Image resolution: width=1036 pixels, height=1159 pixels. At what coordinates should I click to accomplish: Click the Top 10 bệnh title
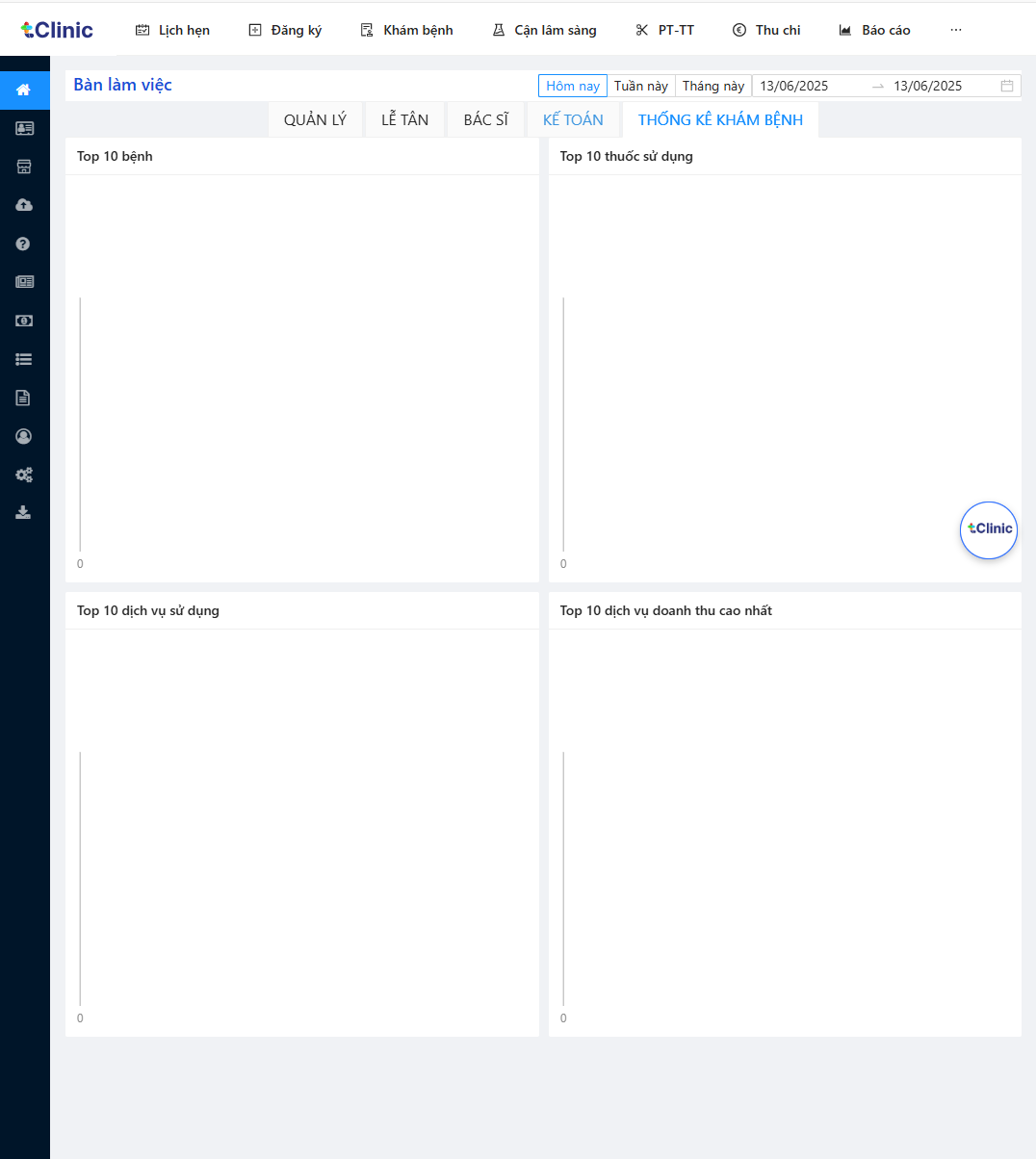click(115, 156)
